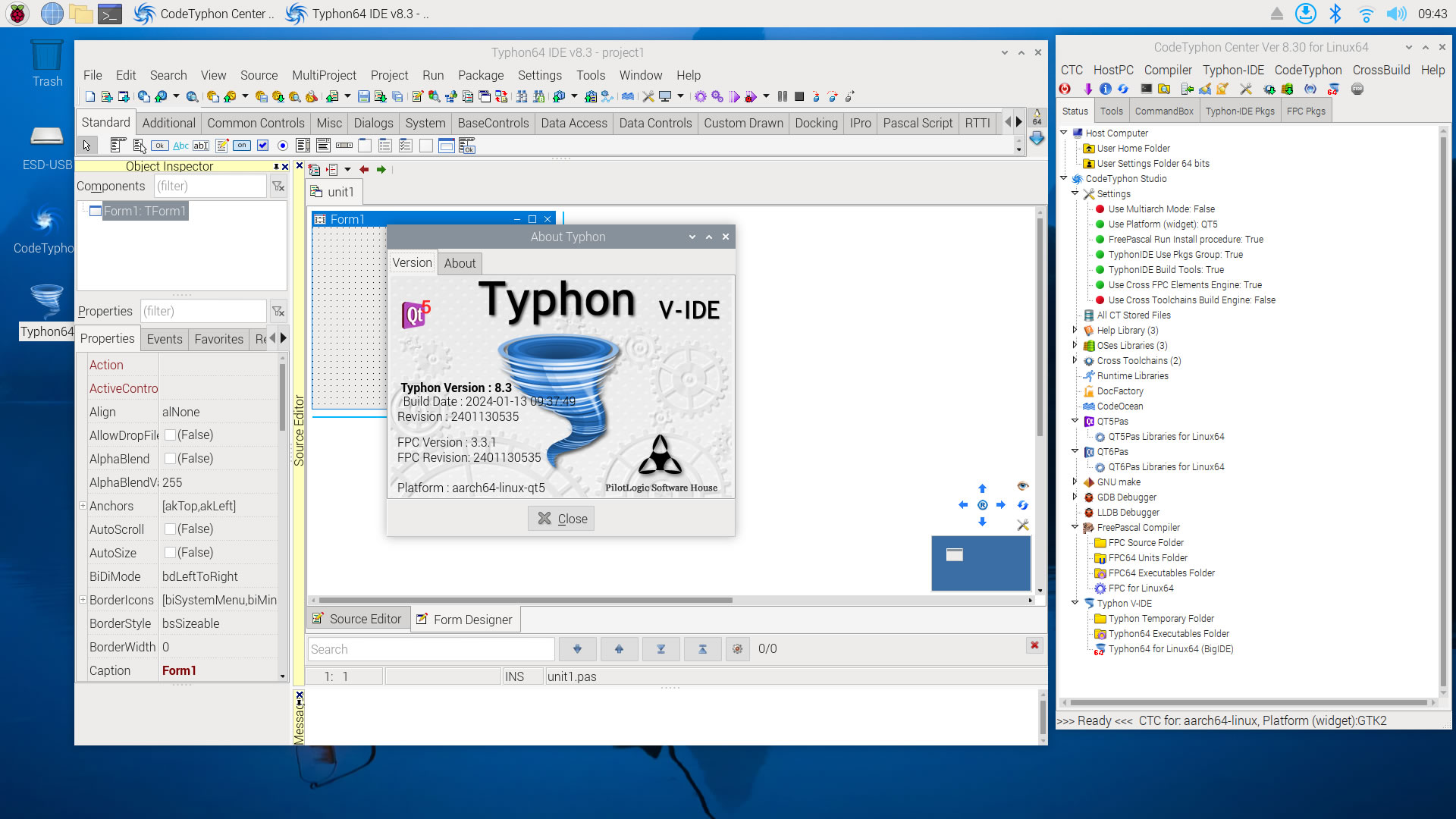Image resolution: width=1456 pixels, height=819 pixels.
Task: Expand the Anchors property node
Action: click(x=83, y=506)
